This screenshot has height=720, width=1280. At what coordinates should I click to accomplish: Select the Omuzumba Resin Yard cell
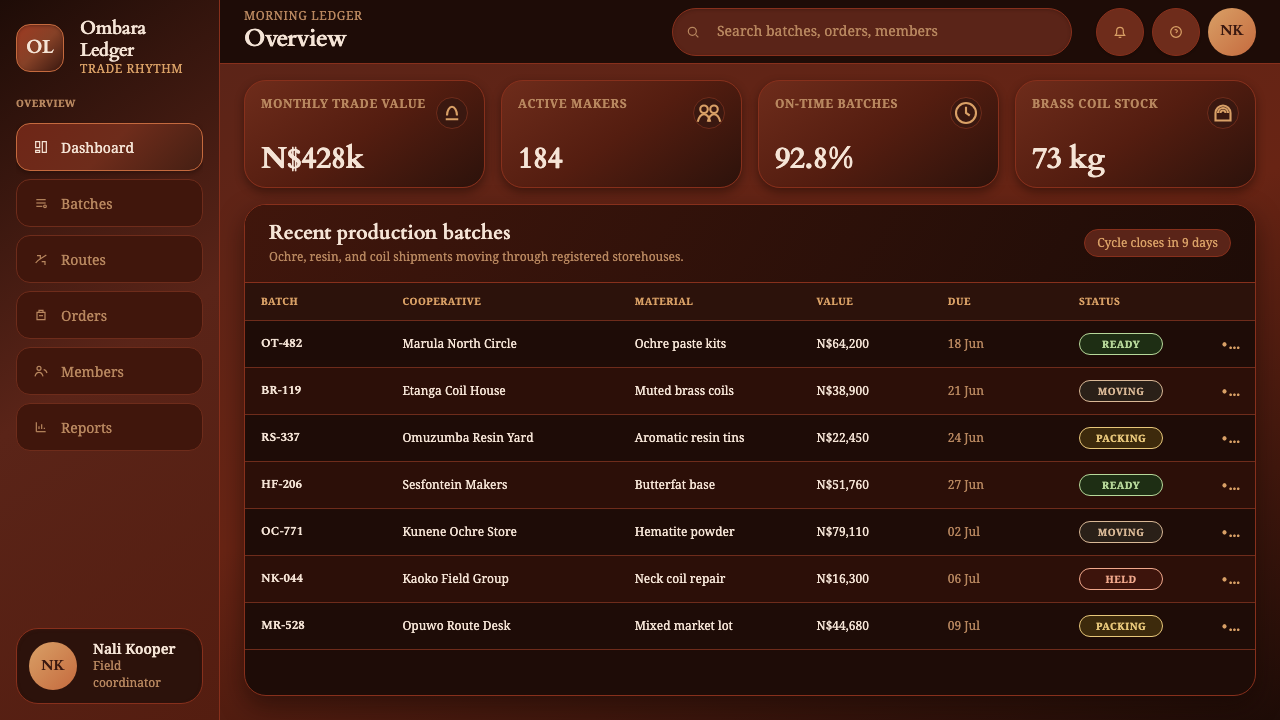tap(468, 438)
